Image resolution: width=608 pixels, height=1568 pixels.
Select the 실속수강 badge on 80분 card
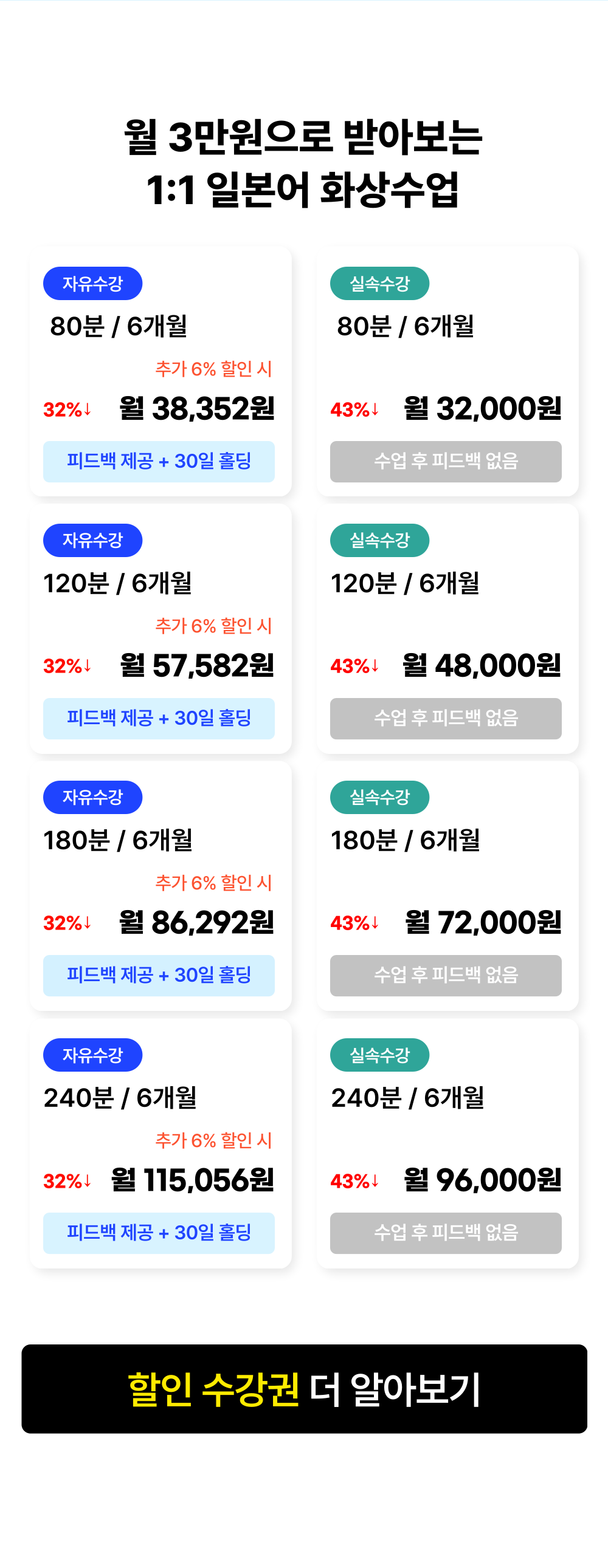click(x=379, y=284)
